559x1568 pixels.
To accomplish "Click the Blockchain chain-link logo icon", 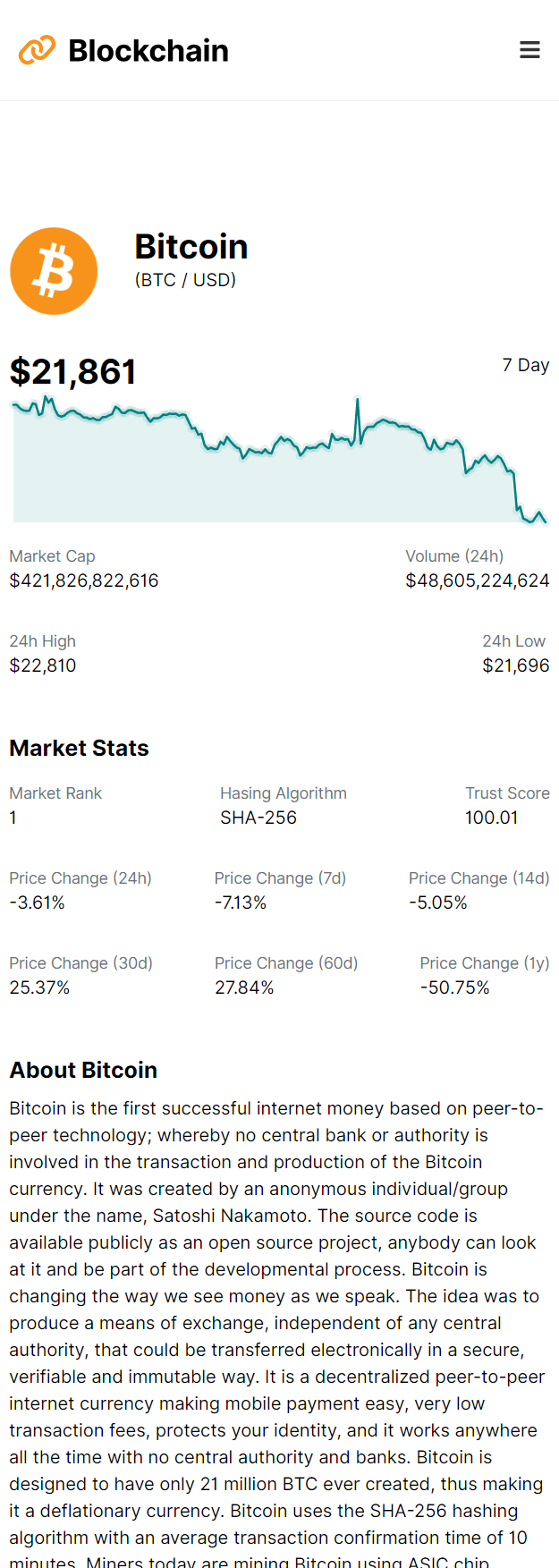I will click(x=37, y=50).
